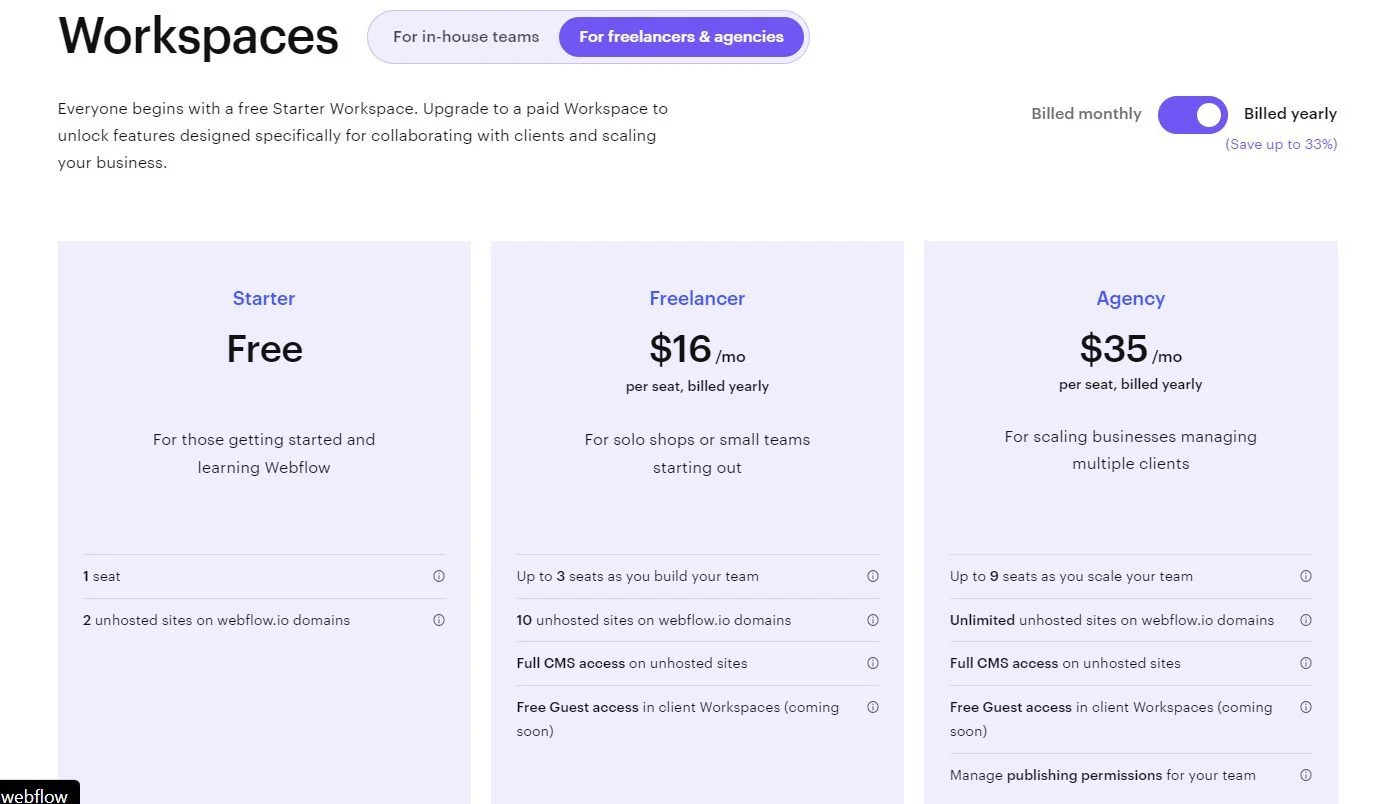Click the Agency plan title
The width and height of the screenshot is (1376, 804).
pos(1130,298)
